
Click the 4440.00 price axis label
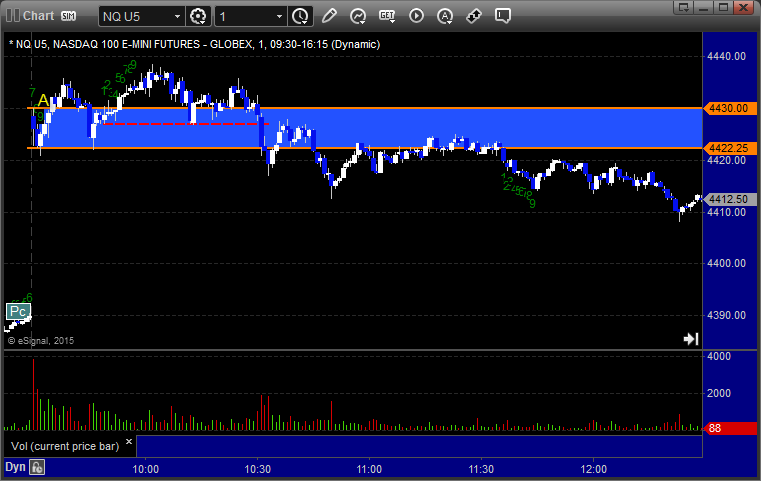(727, 56)
